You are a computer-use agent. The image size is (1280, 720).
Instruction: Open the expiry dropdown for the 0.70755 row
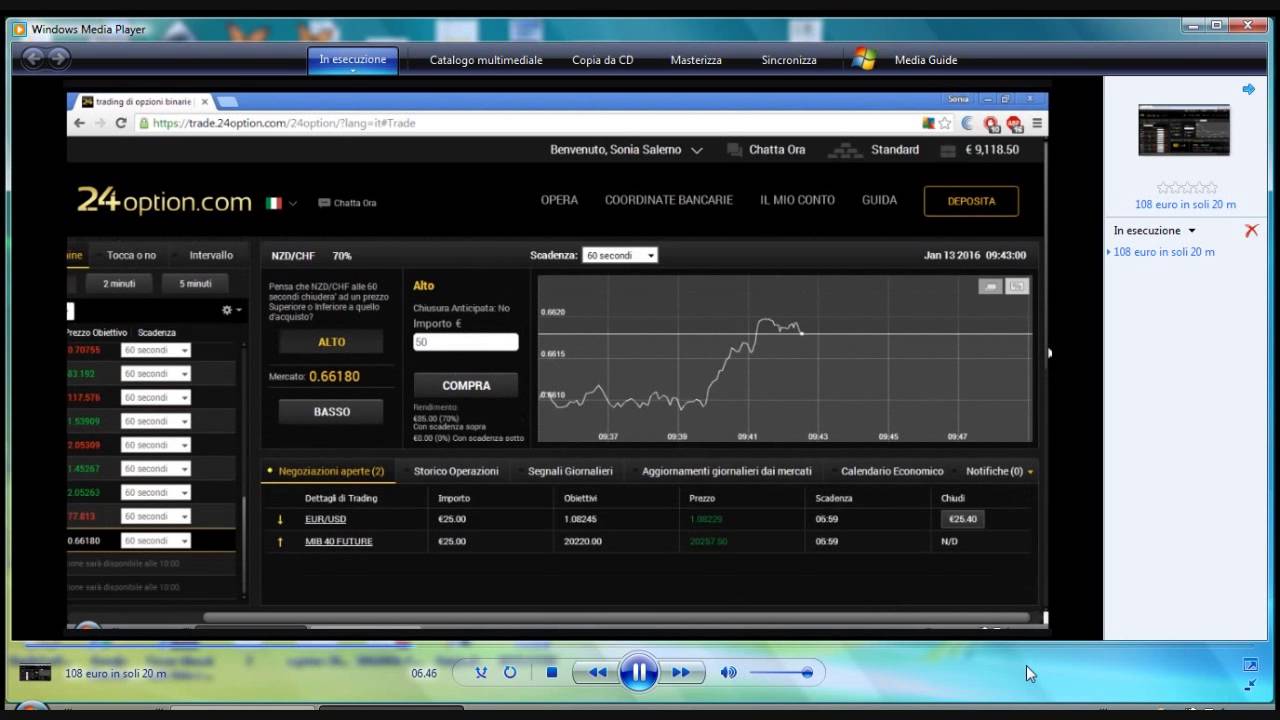(155, 350)
